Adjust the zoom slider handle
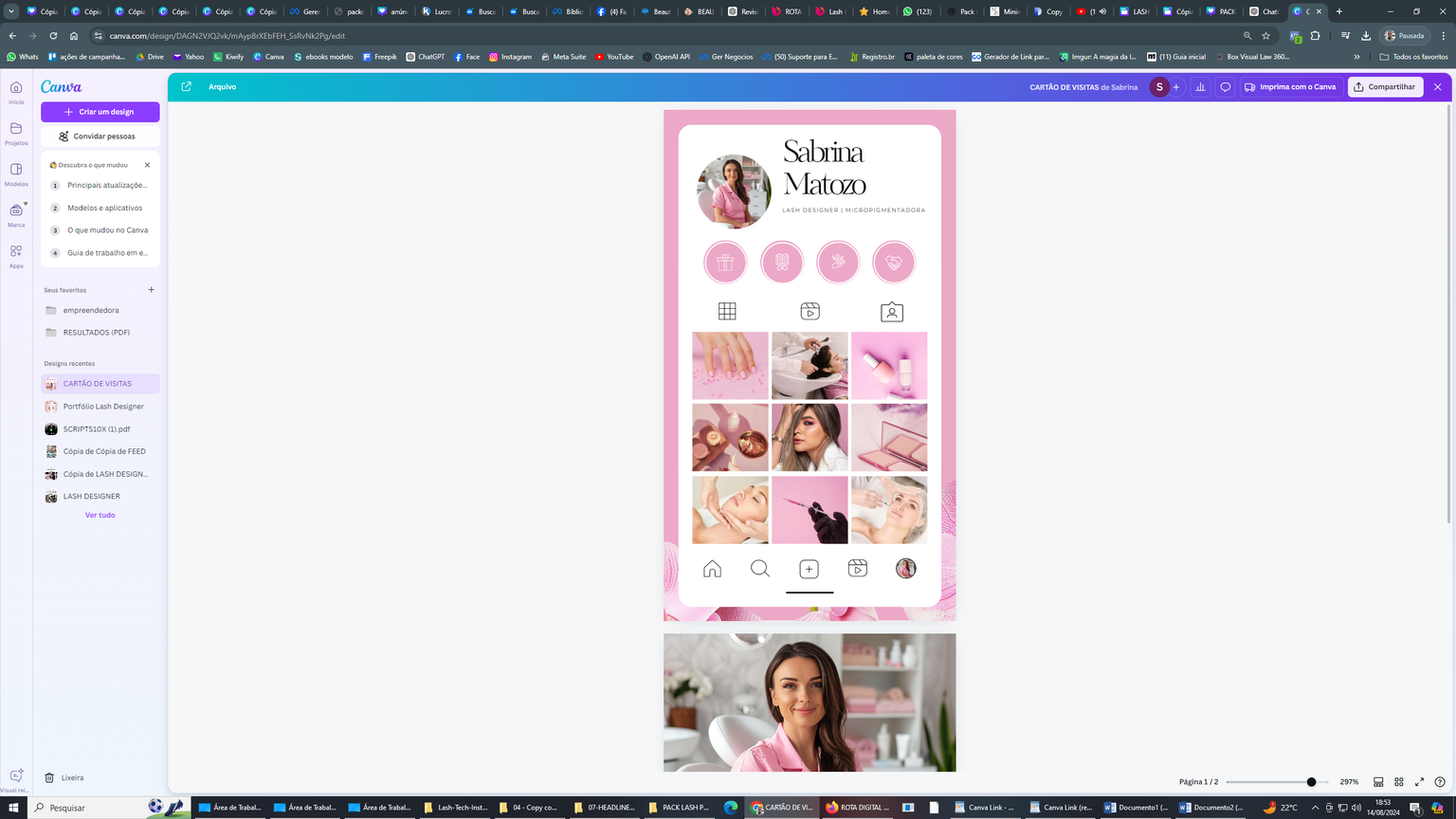This screenshot has height=819, width=1456. click(x=1311, y=782)
